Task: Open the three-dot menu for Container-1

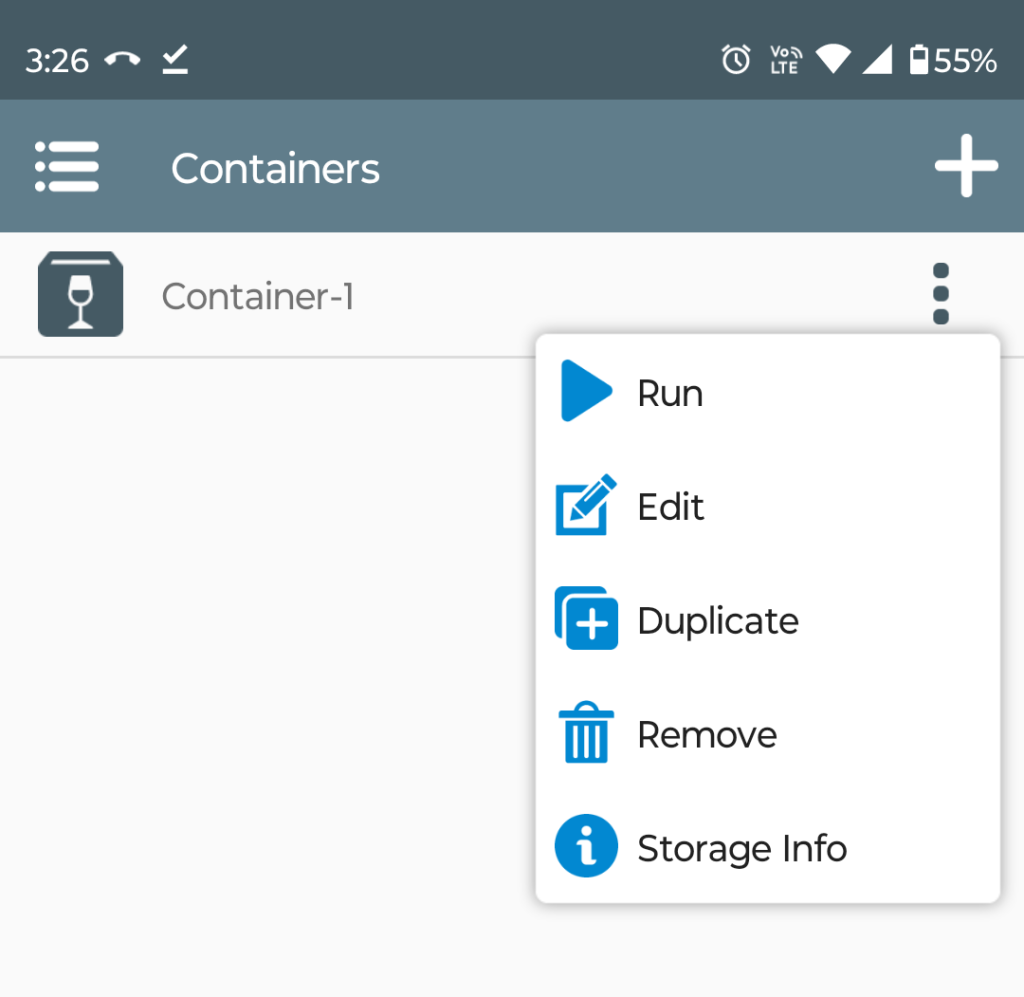Action: (940, 293)
